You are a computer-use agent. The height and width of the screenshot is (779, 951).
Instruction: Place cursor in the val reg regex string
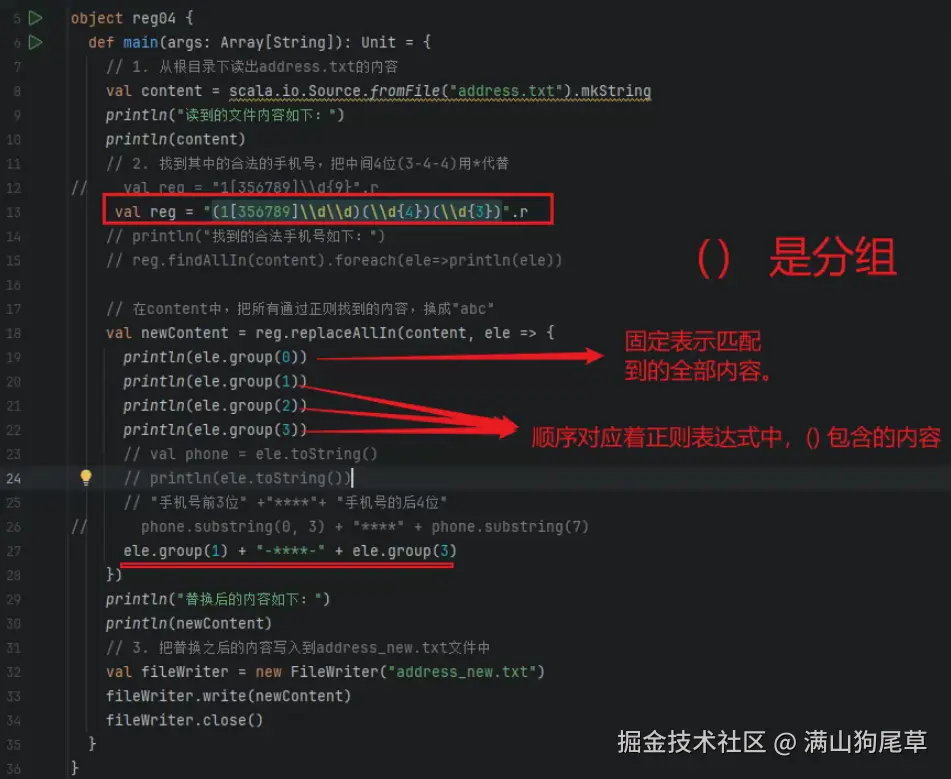tap(357, 212)
